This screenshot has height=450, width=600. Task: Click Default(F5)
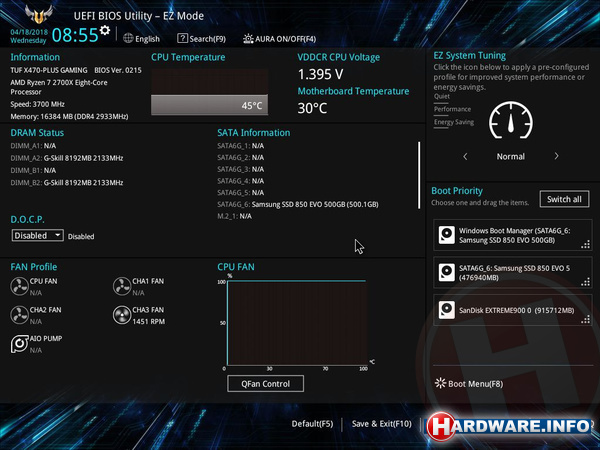coord(312,424)
